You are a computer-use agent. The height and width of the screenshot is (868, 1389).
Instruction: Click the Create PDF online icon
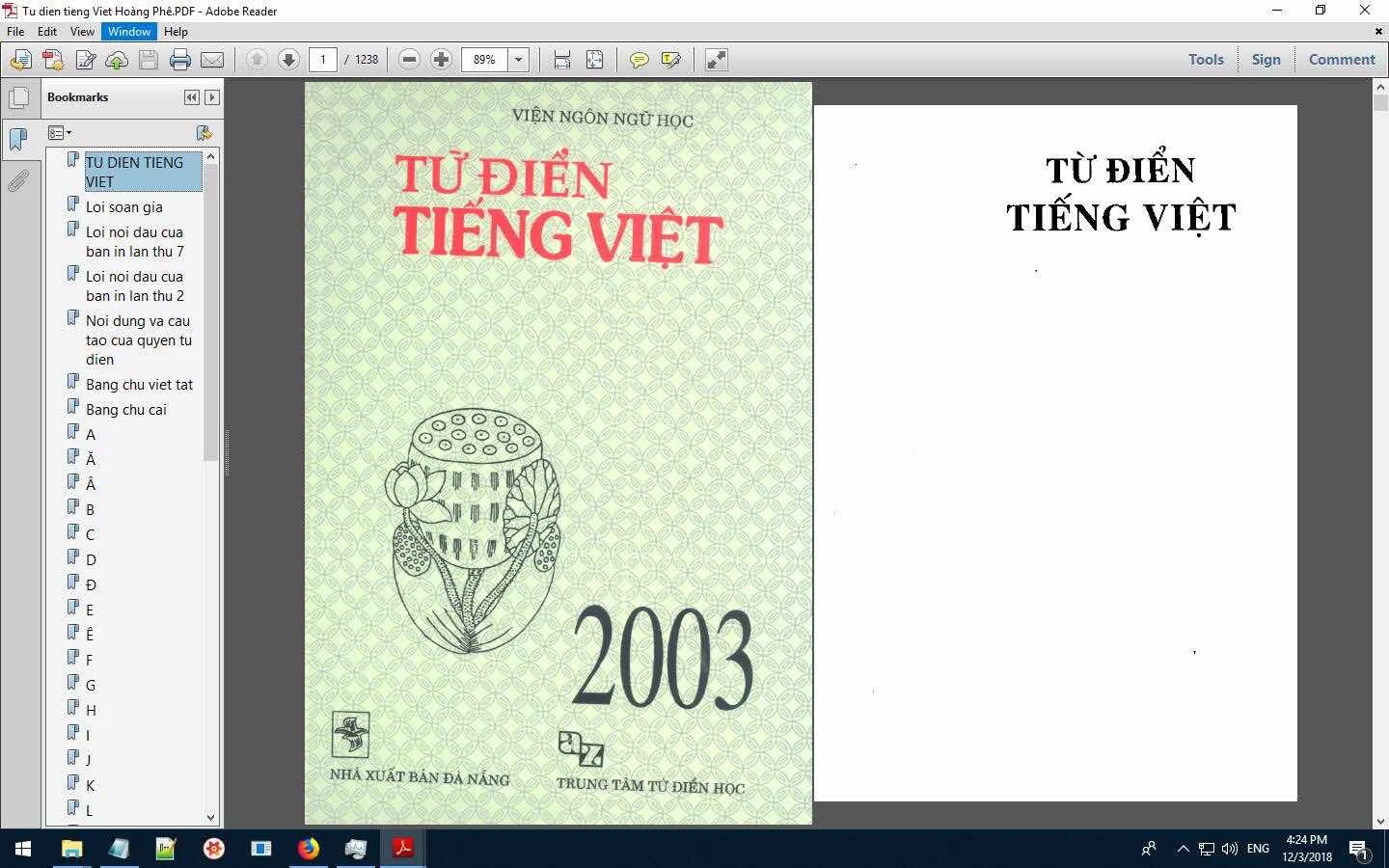[53, 60]
